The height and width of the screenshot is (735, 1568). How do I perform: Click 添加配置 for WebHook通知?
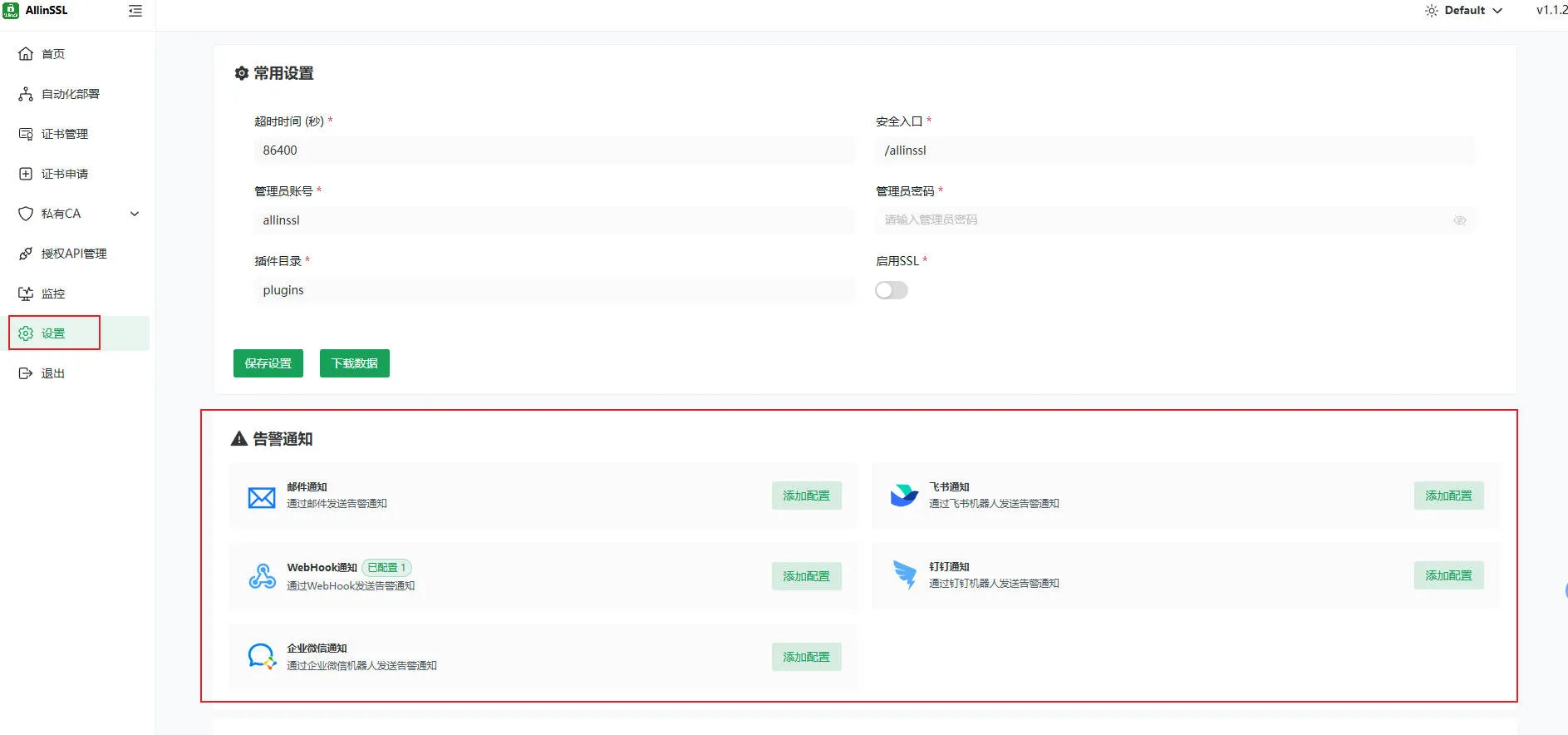point(806,576)
